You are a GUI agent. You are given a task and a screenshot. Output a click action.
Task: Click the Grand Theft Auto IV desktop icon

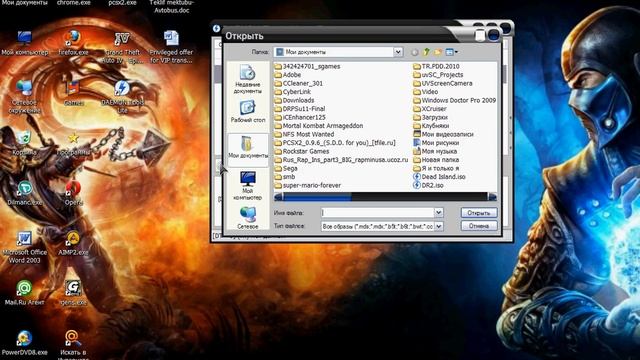point(122,47)
